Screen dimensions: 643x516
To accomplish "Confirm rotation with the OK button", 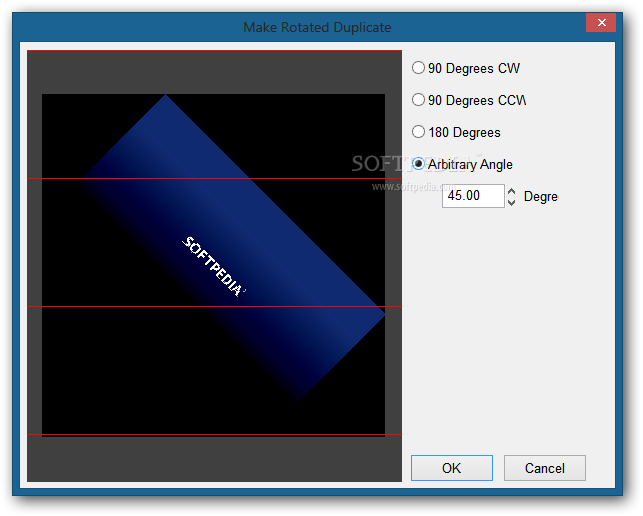I will [451, 468].
